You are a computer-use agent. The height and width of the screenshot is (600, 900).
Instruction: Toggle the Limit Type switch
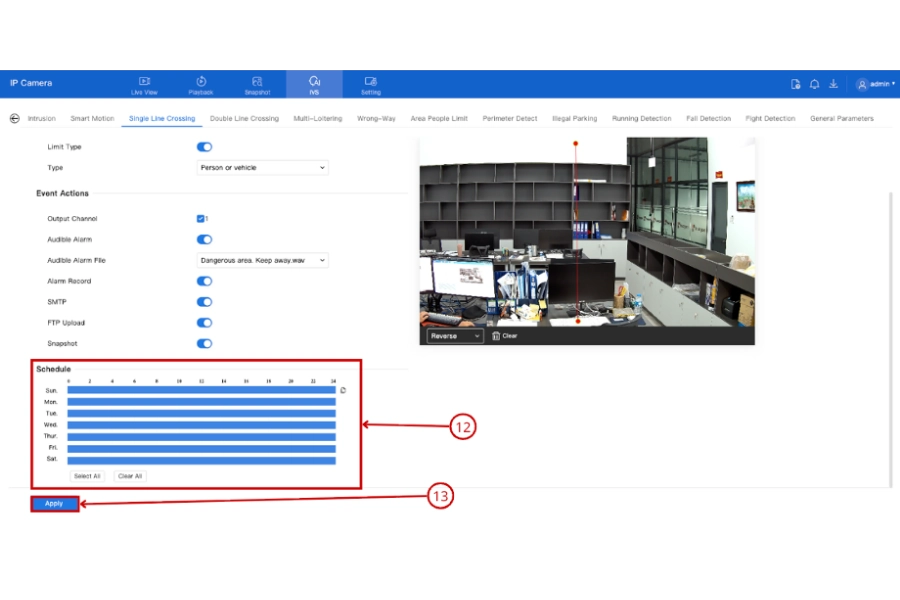pos(204,147)
